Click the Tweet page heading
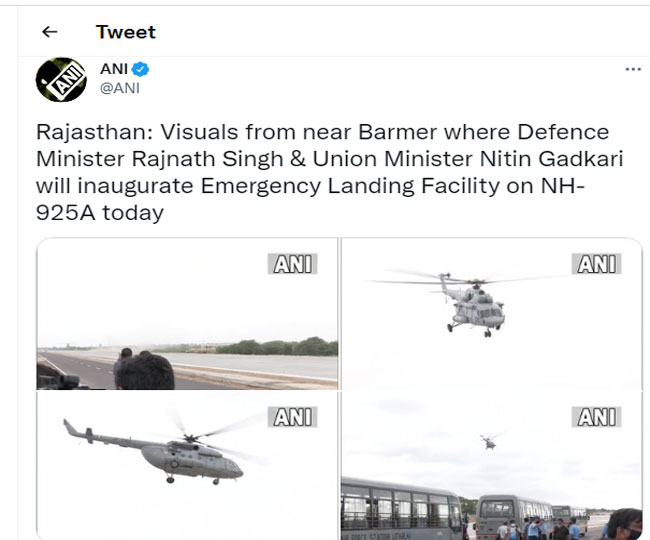 point(126,32)
